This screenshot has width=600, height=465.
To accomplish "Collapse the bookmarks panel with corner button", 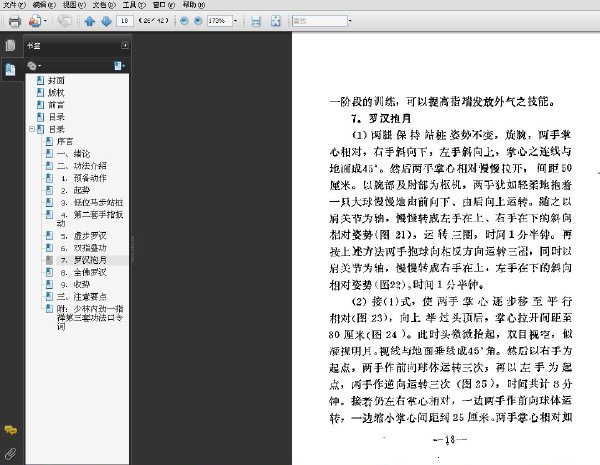I will (125, 45).
